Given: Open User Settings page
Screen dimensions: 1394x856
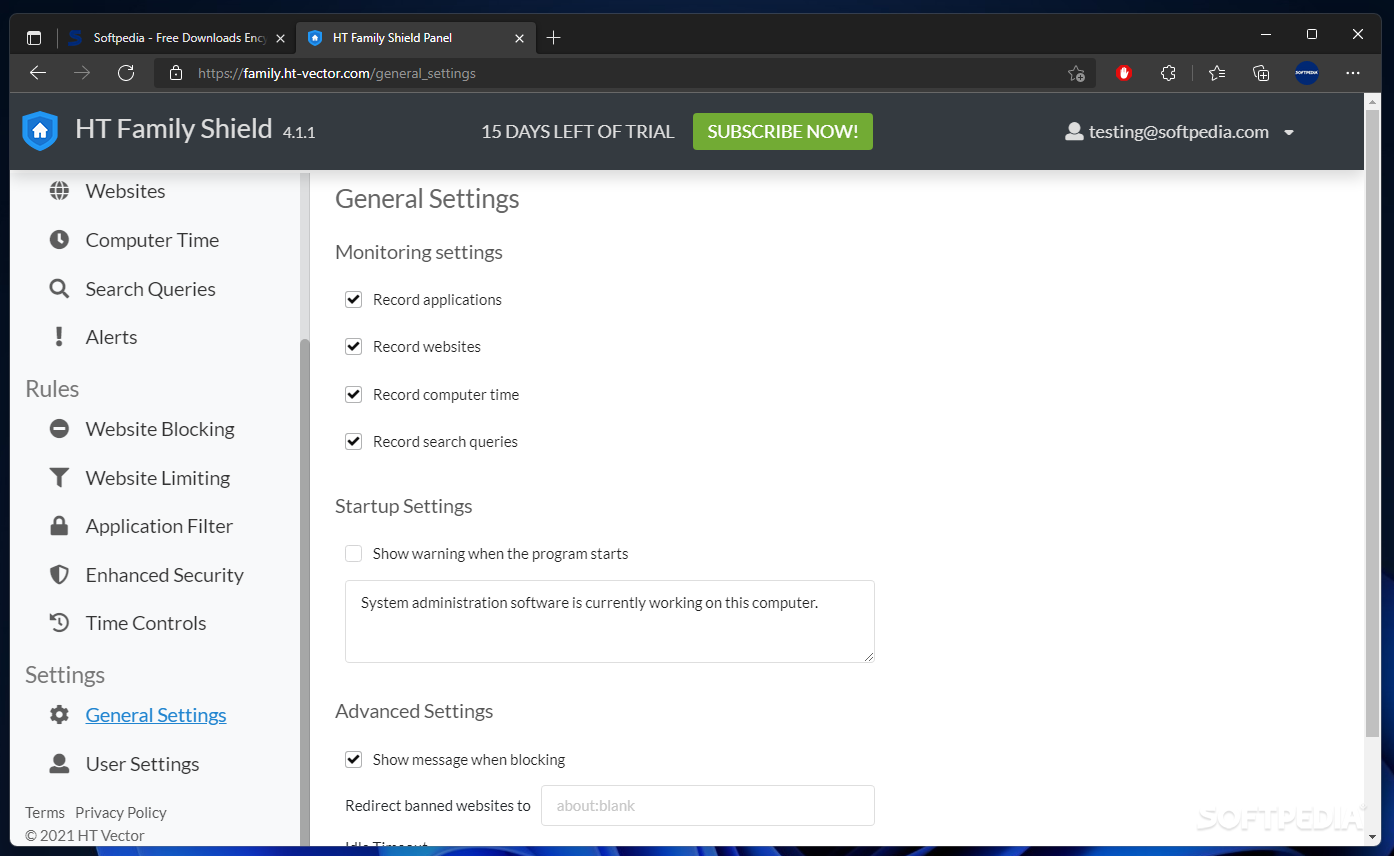Looking at the screenshot, I should (142, 764).
